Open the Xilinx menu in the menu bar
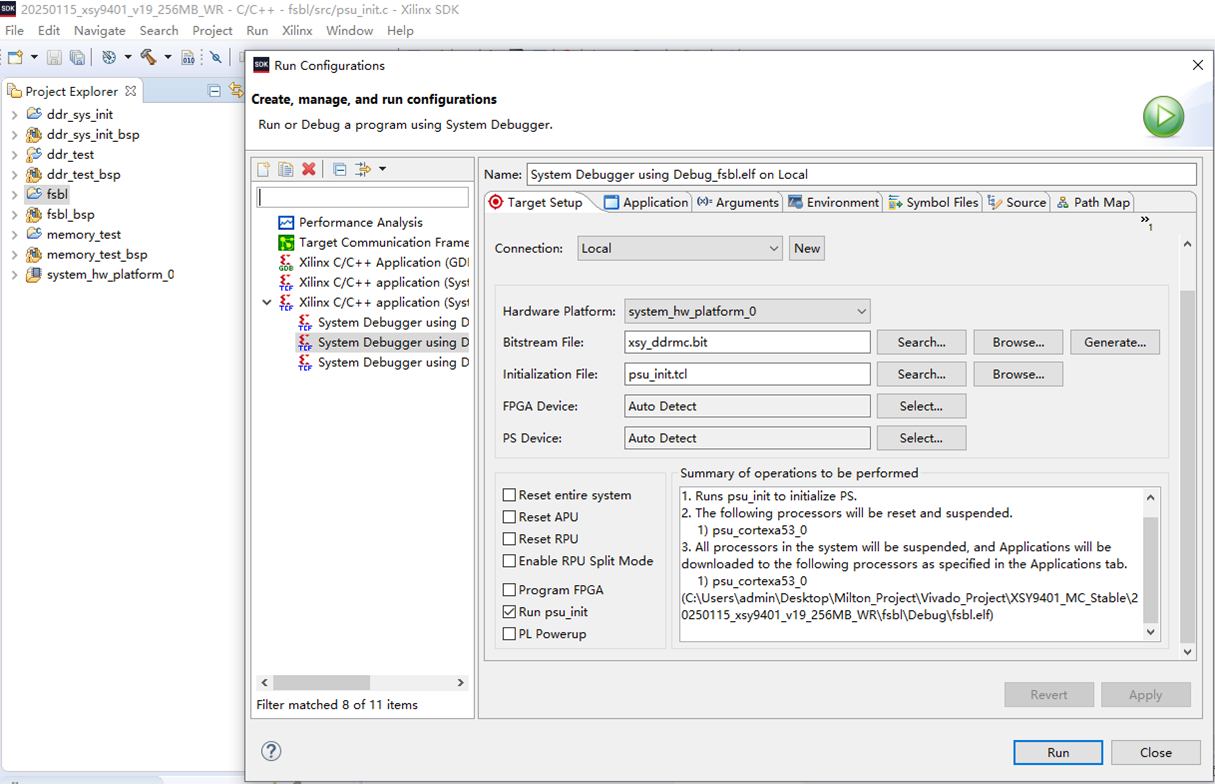 click(x=296, y=30)
